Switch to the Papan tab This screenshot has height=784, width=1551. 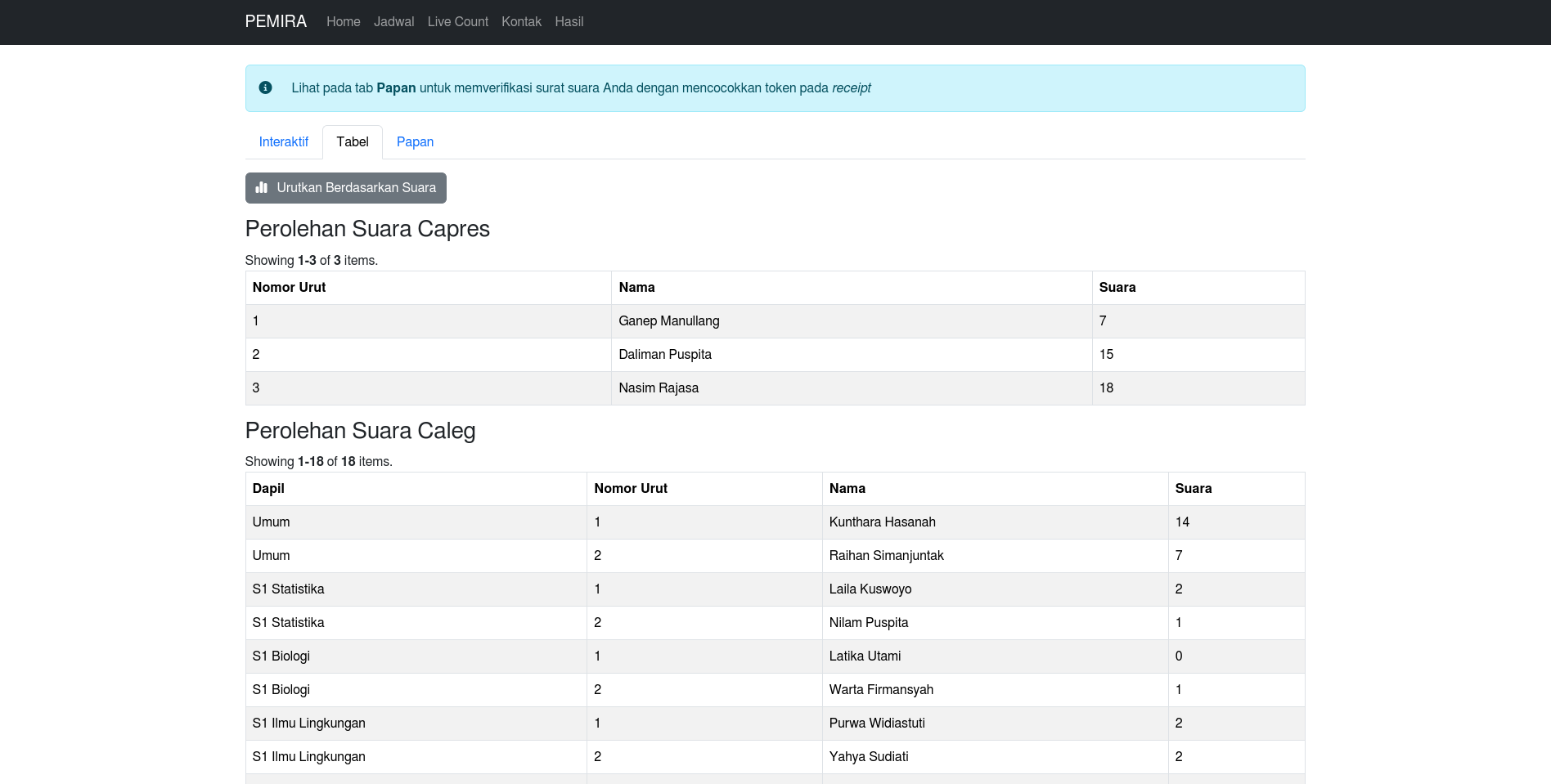tap(415, 141)
